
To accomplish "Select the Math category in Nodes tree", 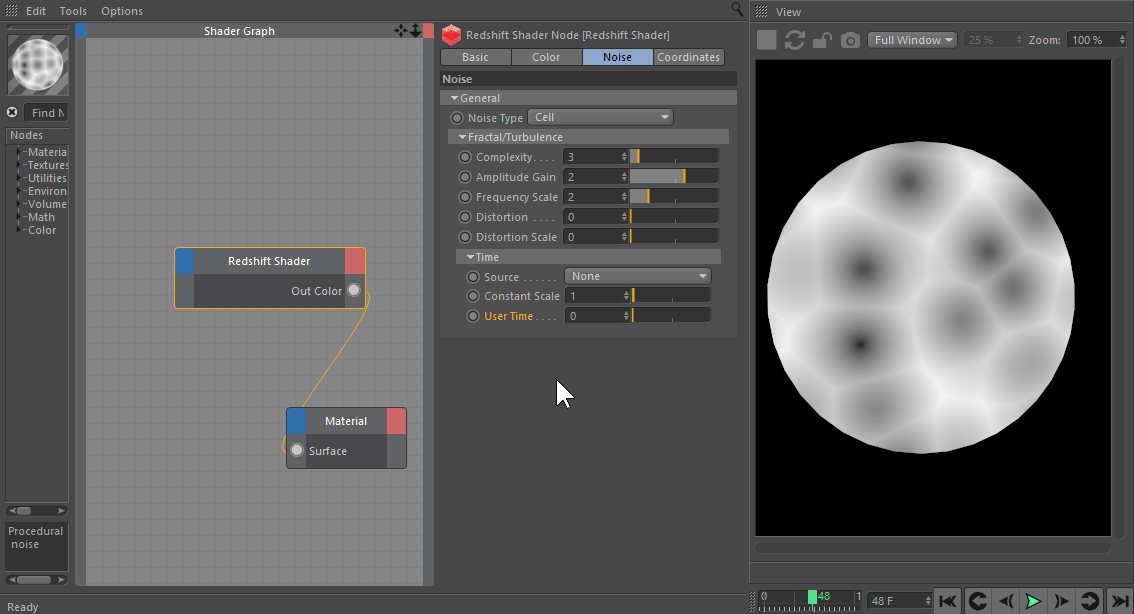I will pyautogui.click(x=41, y=217).
